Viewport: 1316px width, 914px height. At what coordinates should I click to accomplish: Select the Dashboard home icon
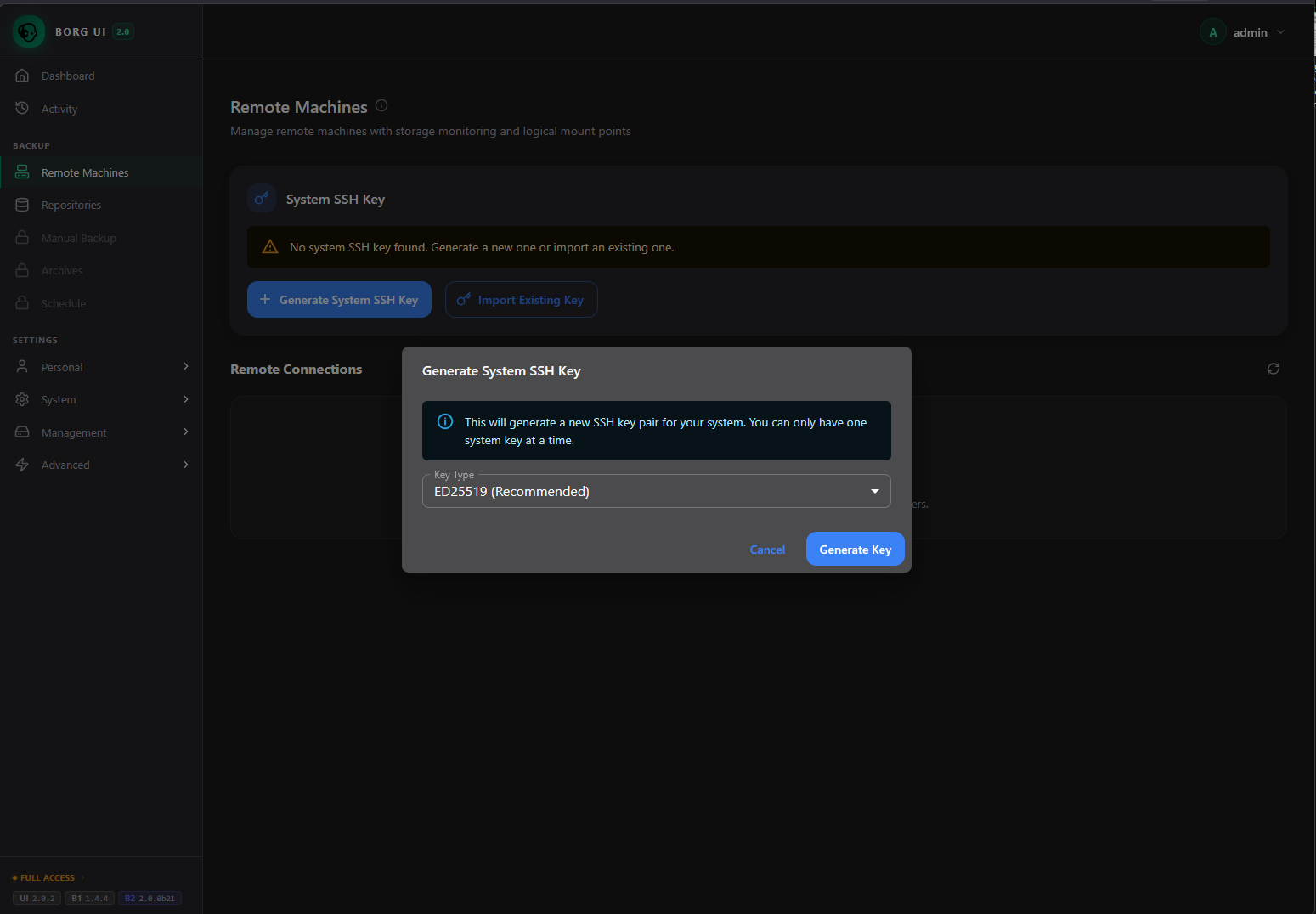pos(22,75)
